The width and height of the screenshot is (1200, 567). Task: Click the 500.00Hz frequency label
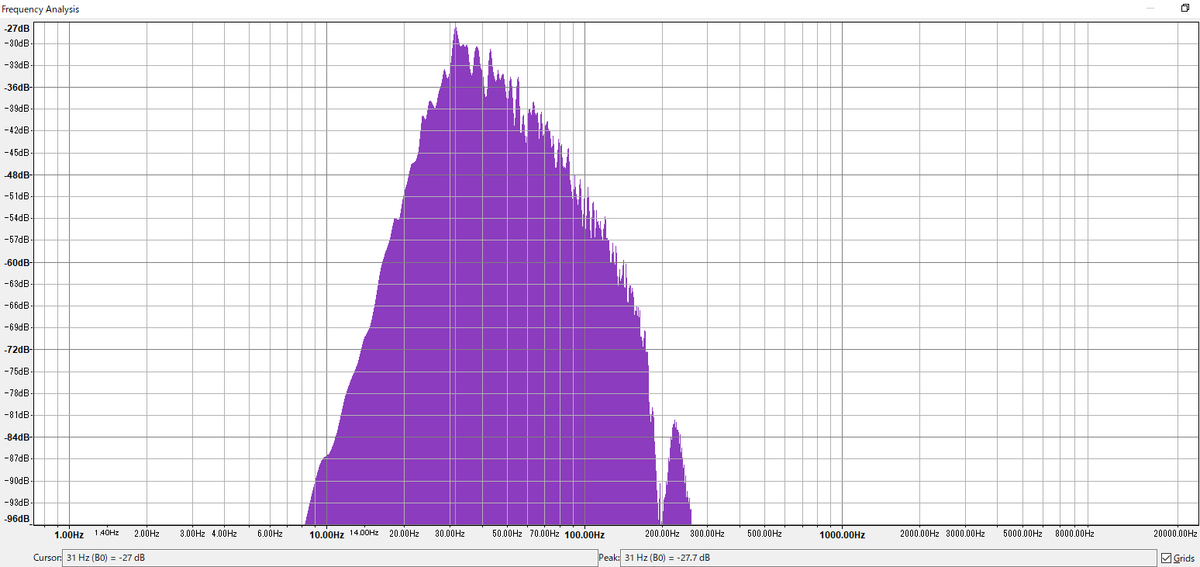[x=764, y=535]
